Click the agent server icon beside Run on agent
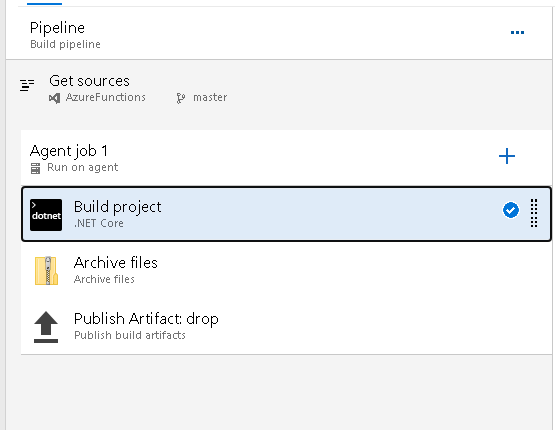 35,168
